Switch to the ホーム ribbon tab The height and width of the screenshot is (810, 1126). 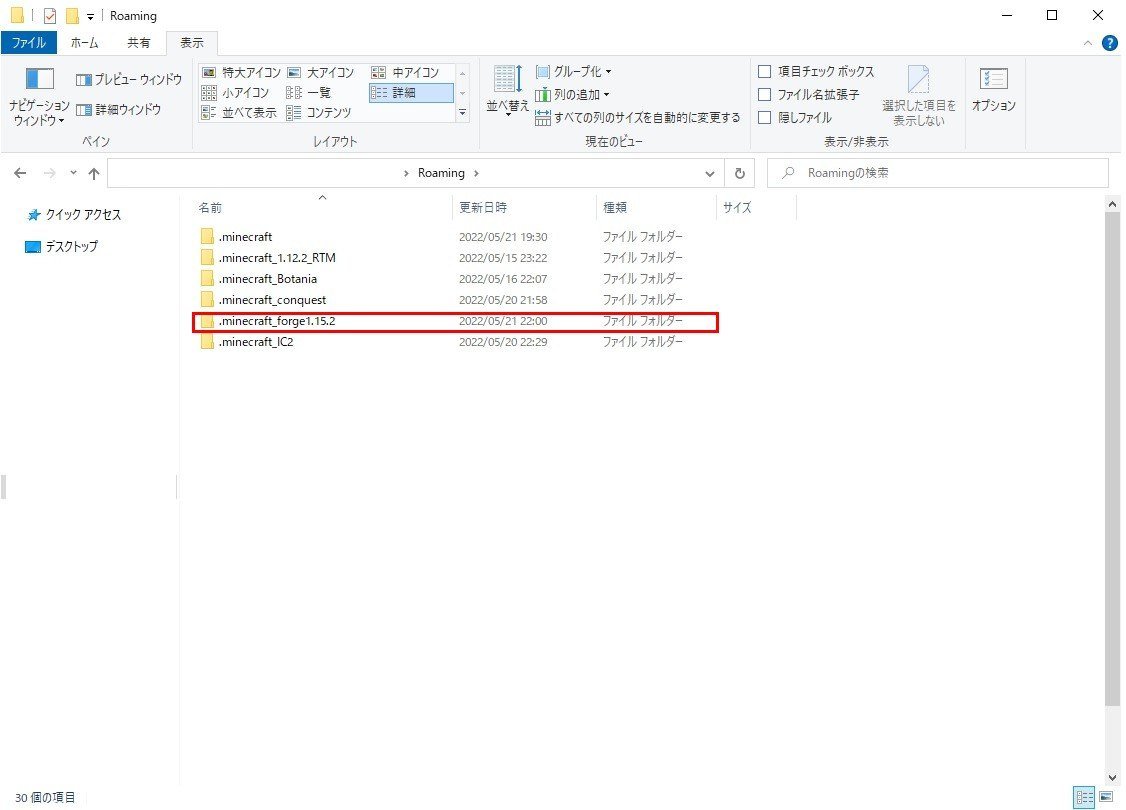pos(85,43)
